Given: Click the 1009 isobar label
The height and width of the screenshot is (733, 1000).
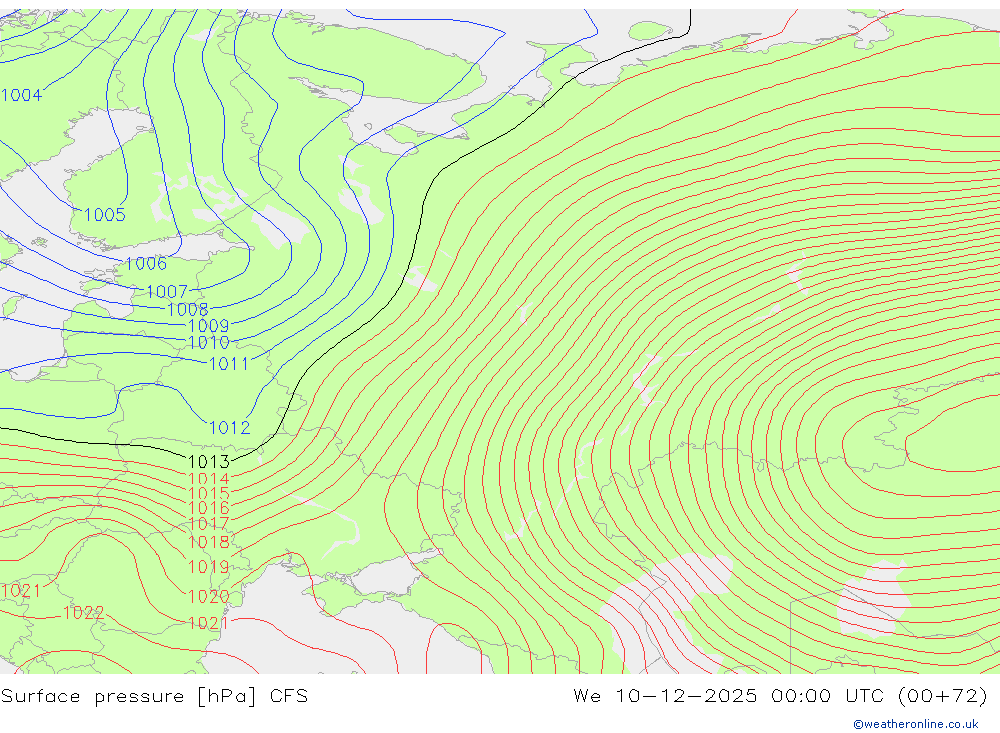Looking at the screenshot, I should tap(209, 325).
